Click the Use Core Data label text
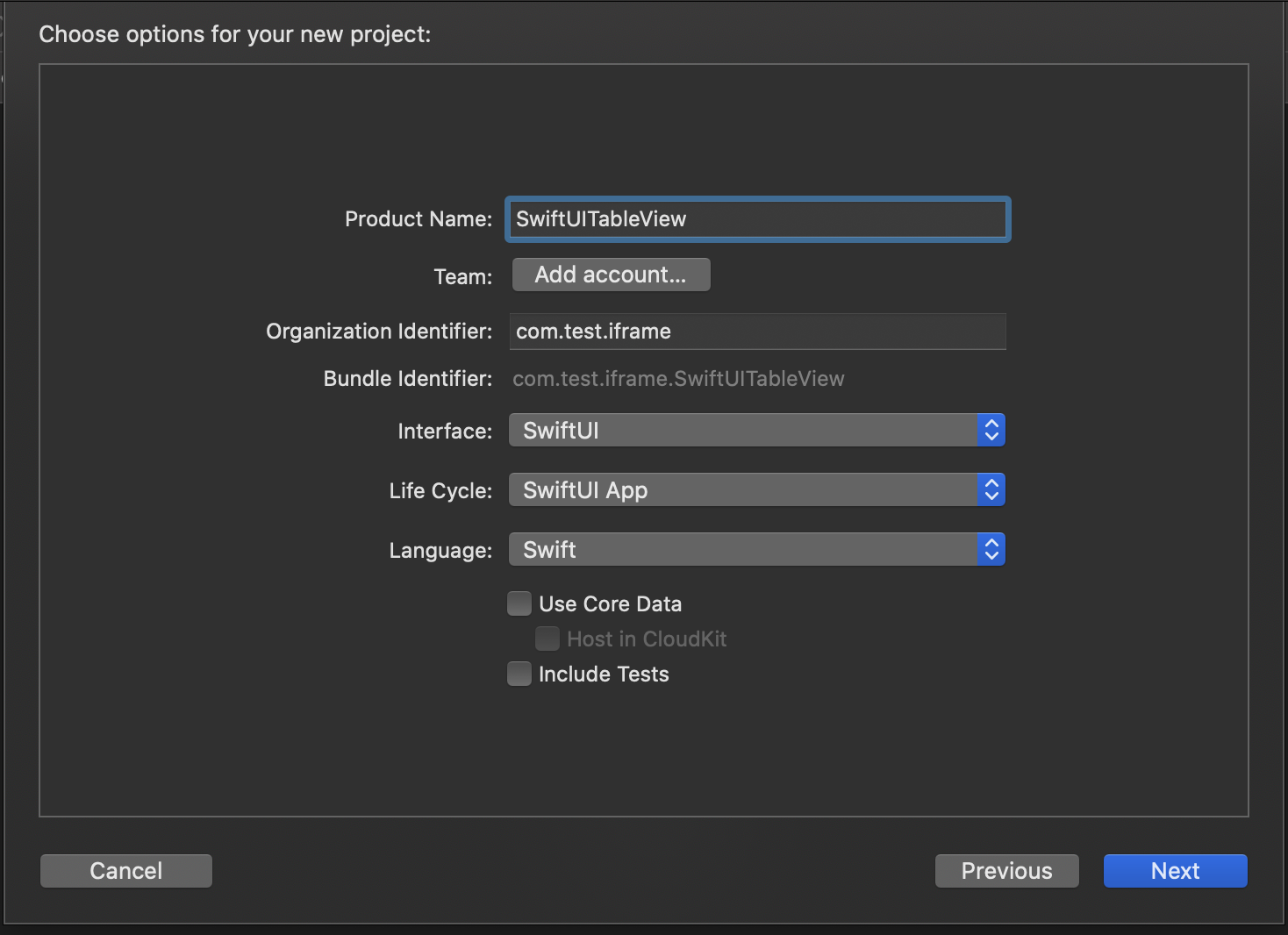The image size is (1288, 935). point(610,604)
